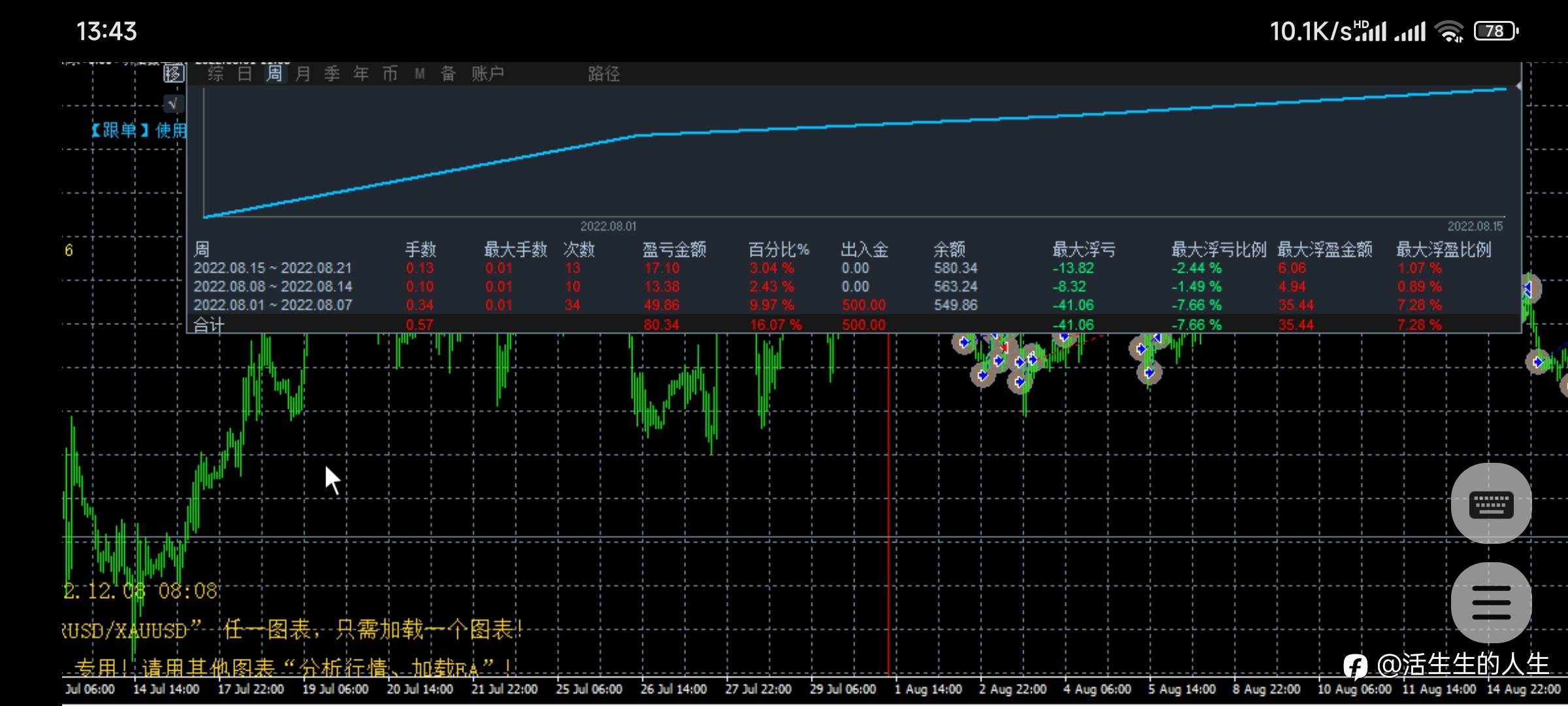Image resolution: width=1568 pixels, height=706 pixels.
Task: Click the Facebook logo in the watermark
Action: point(1355,666)
